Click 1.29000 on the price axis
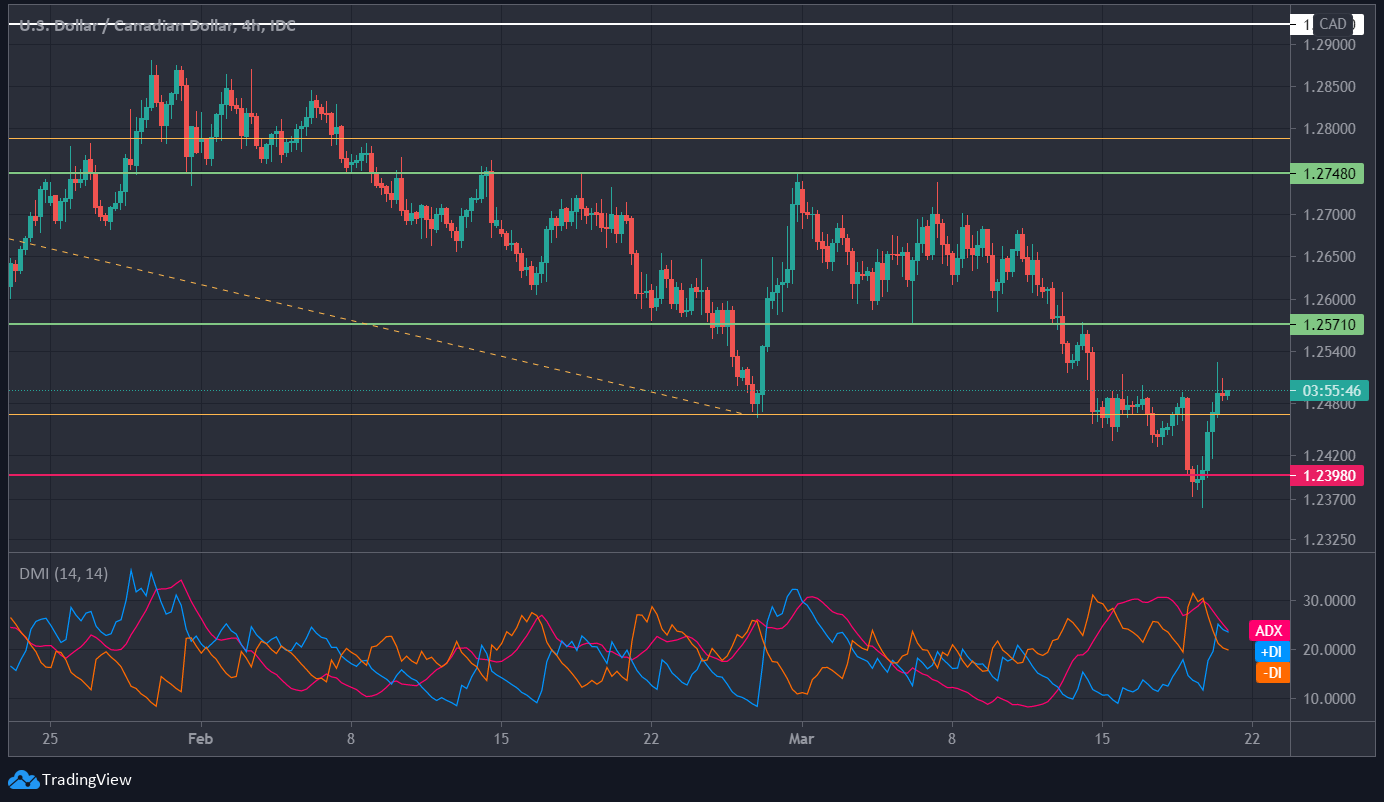Screen dimensions: 1384x802 1329,45
